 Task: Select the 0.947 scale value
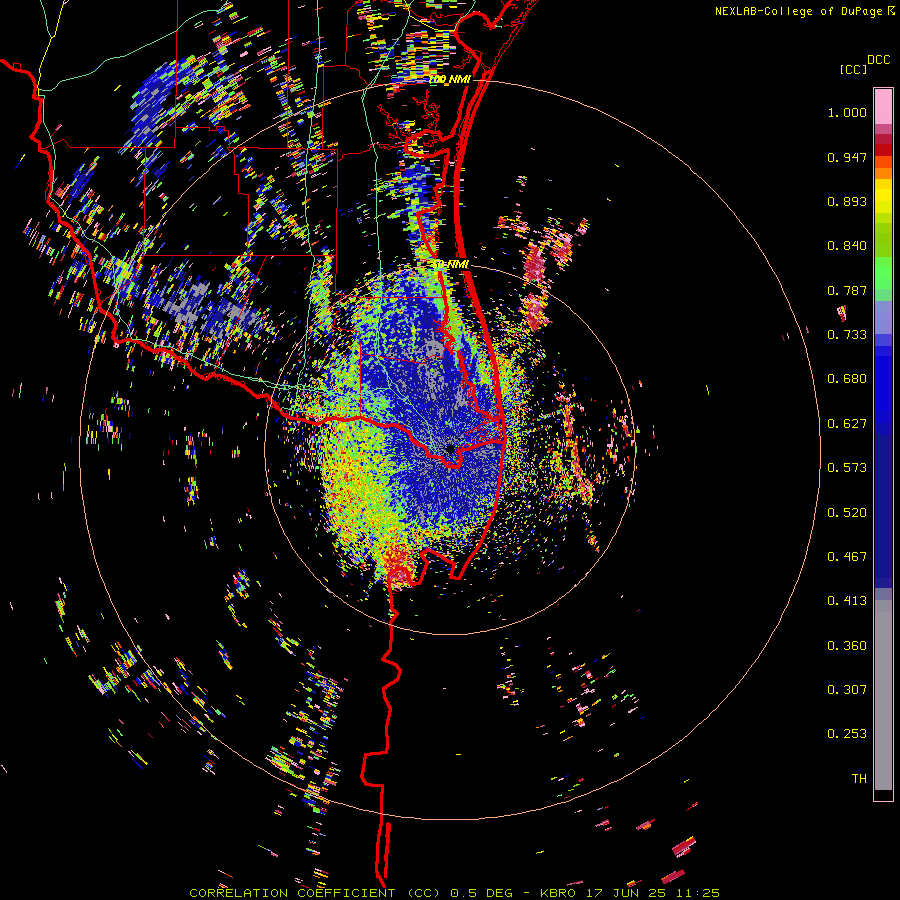tap(847, 157)
